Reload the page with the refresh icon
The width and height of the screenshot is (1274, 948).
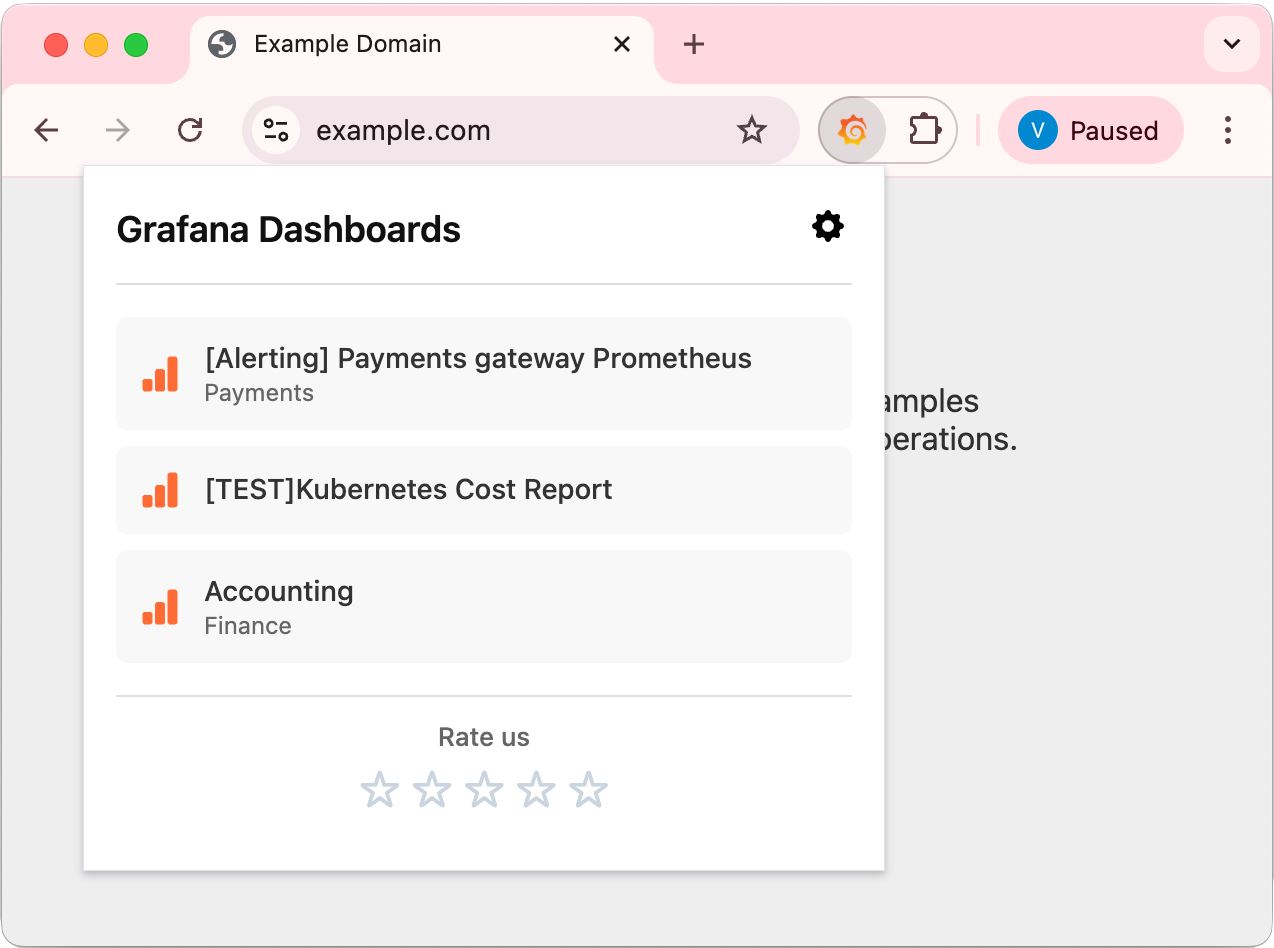pyautogui.click(x=190, y=130)
